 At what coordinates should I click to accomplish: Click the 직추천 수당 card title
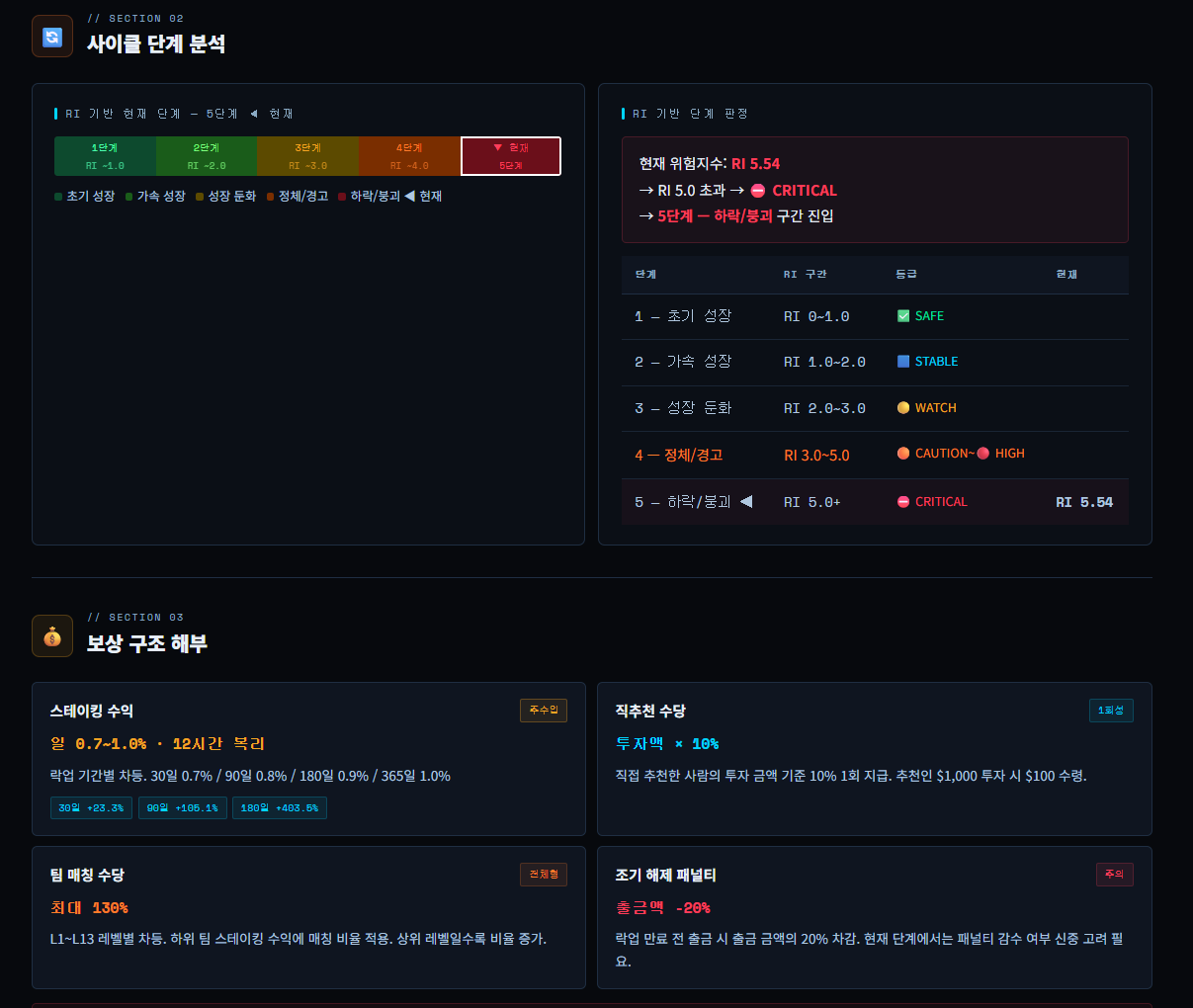click(x=650, y=712)
